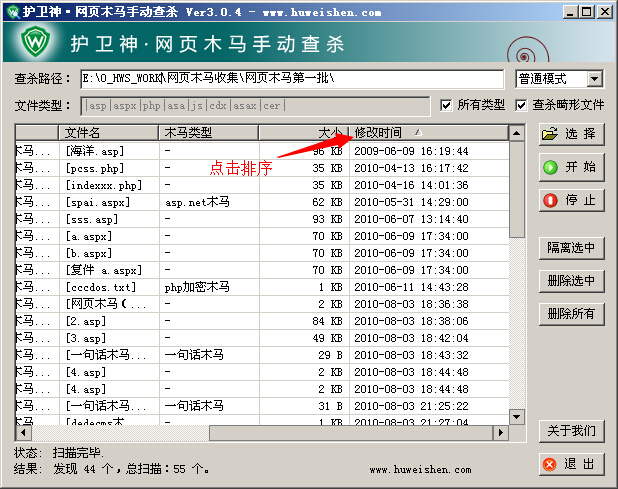Click the red X icon on 退出

point(549,464)
